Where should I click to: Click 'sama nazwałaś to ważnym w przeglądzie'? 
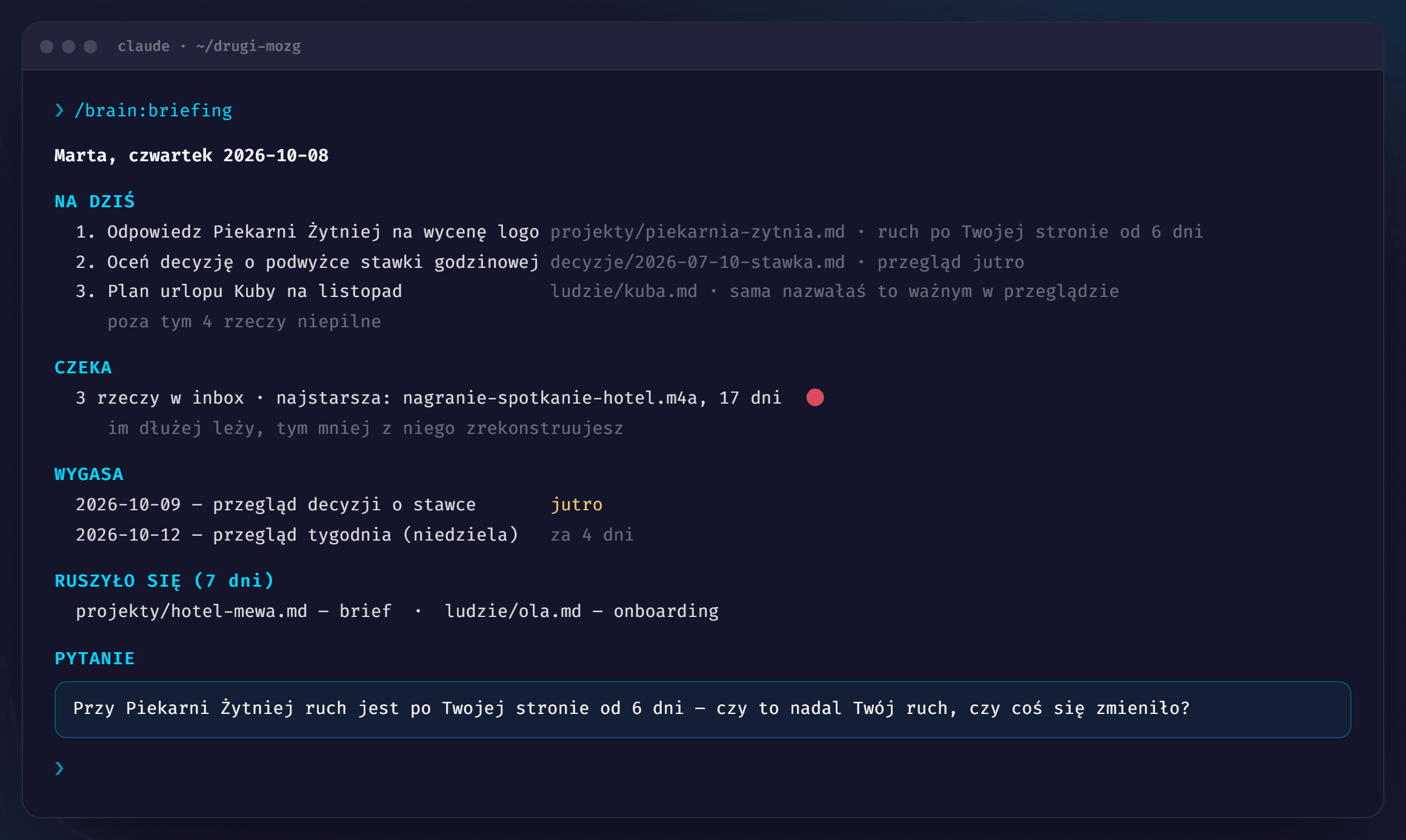pyautogui.click(x=924, y=292)
